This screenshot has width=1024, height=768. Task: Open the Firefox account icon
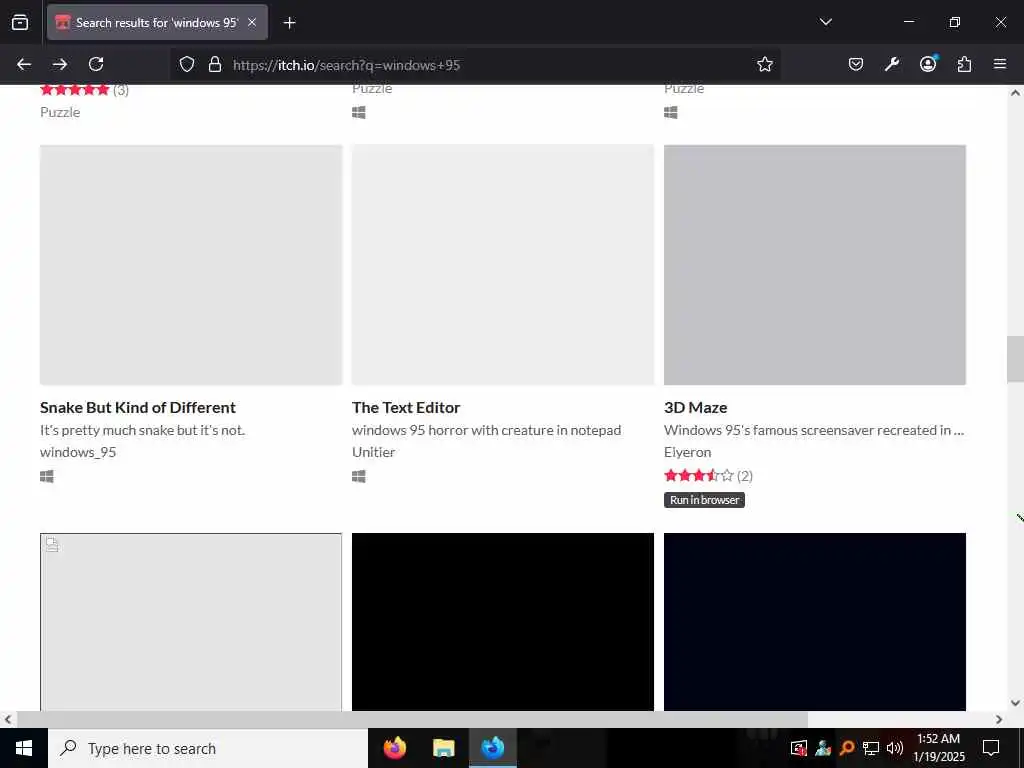click(928, 63)
